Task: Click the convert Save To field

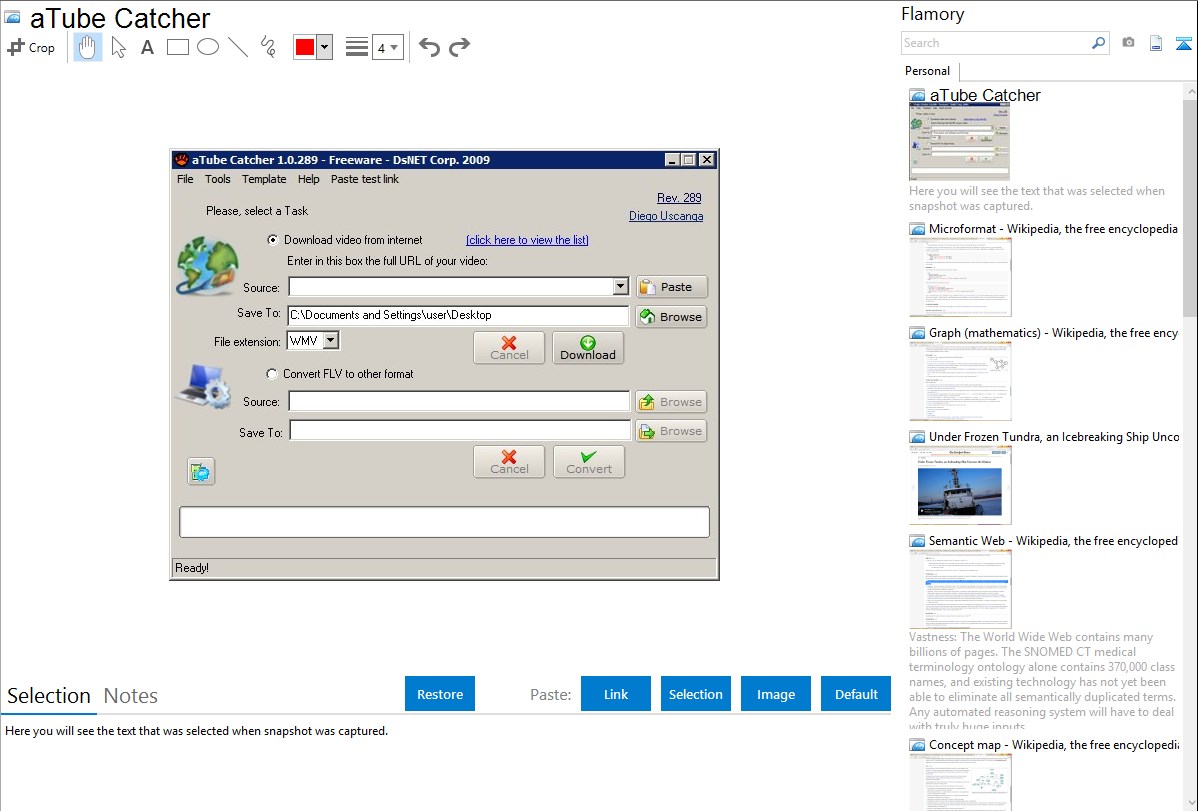Action: coord(460,430)
